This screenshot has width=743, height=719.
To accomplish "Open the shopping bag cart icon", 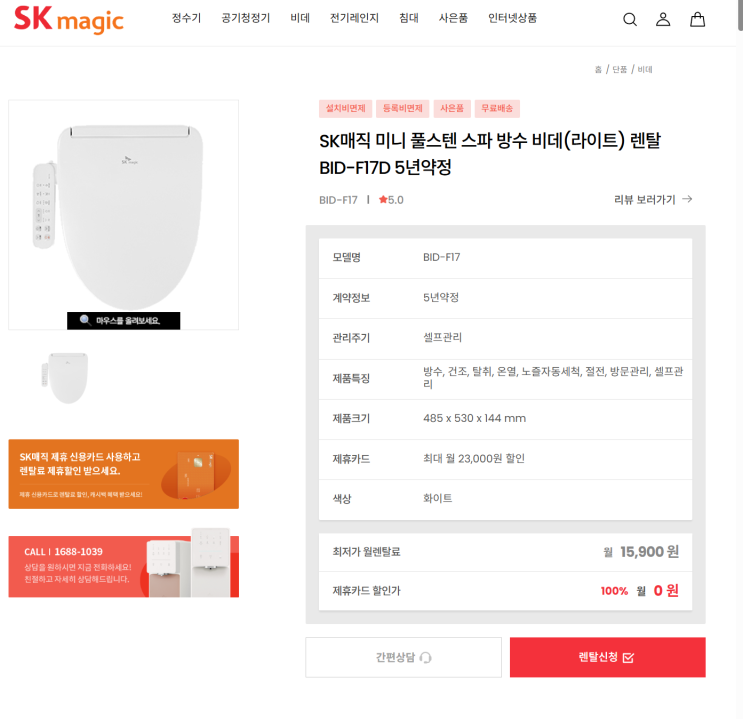I will point(697,19).
